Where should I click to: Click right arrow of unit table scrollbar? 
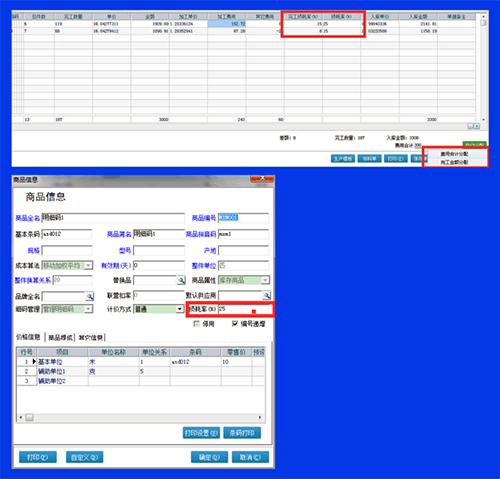click(x=260, y=417)
